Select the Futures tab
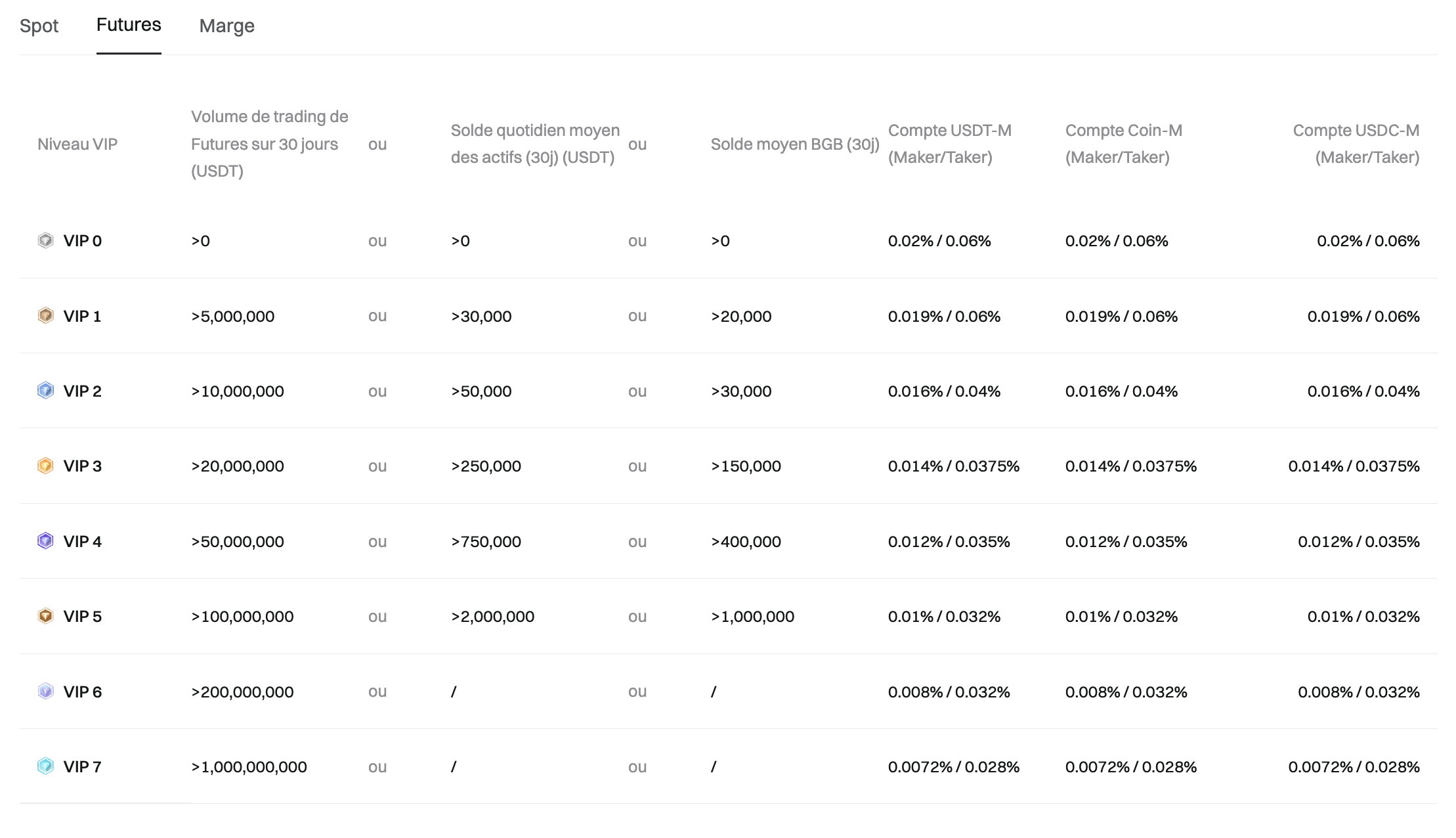Screen dimensions: 1456x838 [x=129, y=25]
